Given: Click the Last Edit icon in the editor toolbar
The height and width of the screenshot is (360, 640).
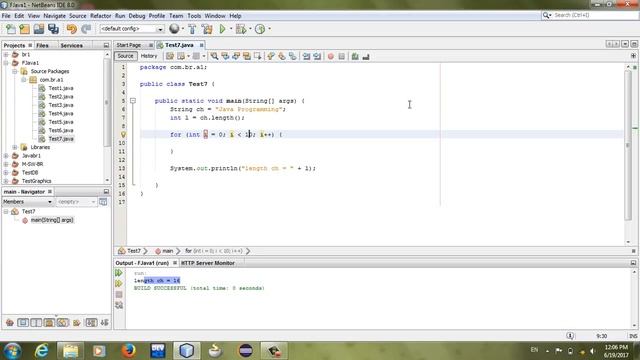Looking at the screenshot, I should pyautogui.click(x=170, y=56).
